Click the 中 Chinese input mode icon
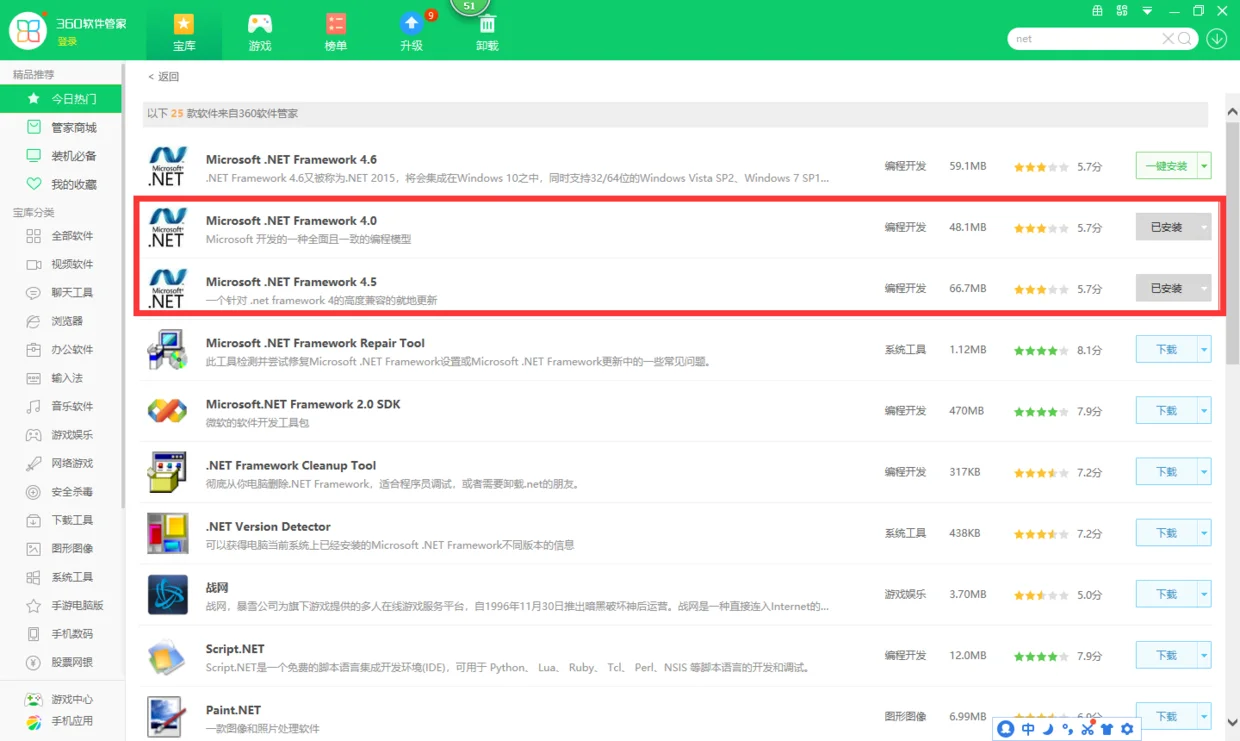This screenshot has height=741, width=1240. pos(1028,729)
